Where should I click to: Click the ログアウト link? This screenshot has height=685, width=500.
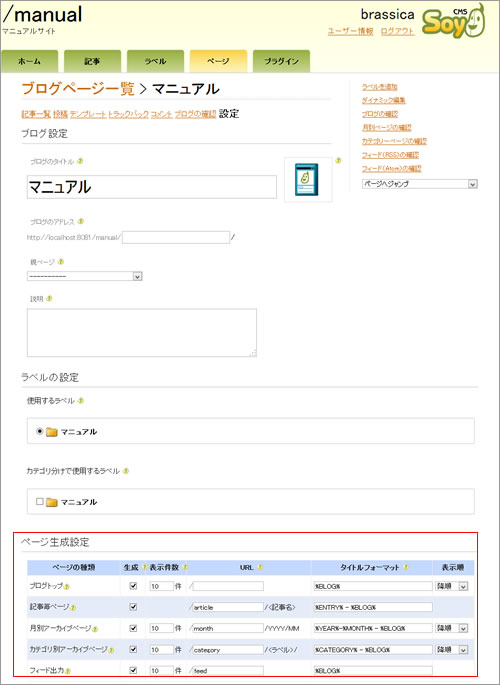397,31
